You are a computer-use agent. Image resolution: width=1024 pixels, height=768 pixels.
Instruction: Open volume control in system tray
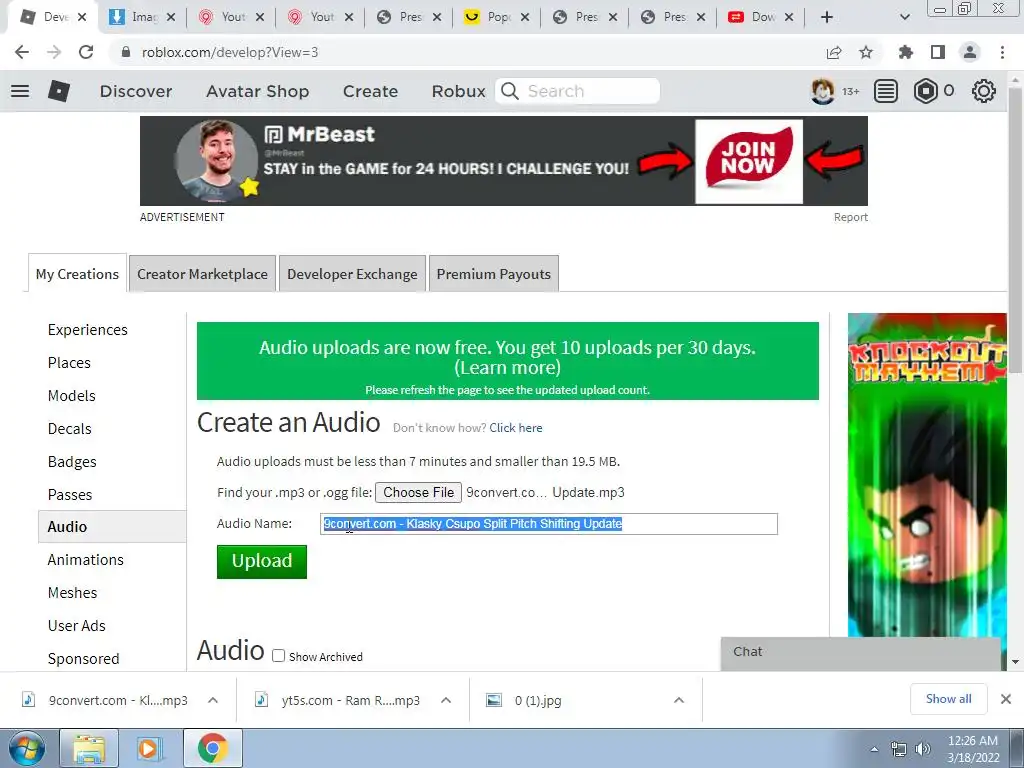pyautogui.click(x=922, y=749)
